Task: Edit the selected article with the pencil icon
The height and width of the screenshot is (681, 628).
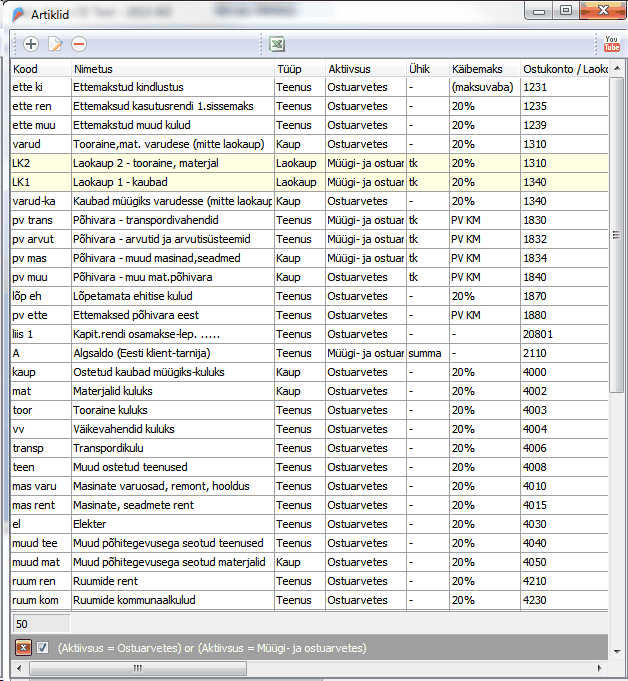Action: 55,44
